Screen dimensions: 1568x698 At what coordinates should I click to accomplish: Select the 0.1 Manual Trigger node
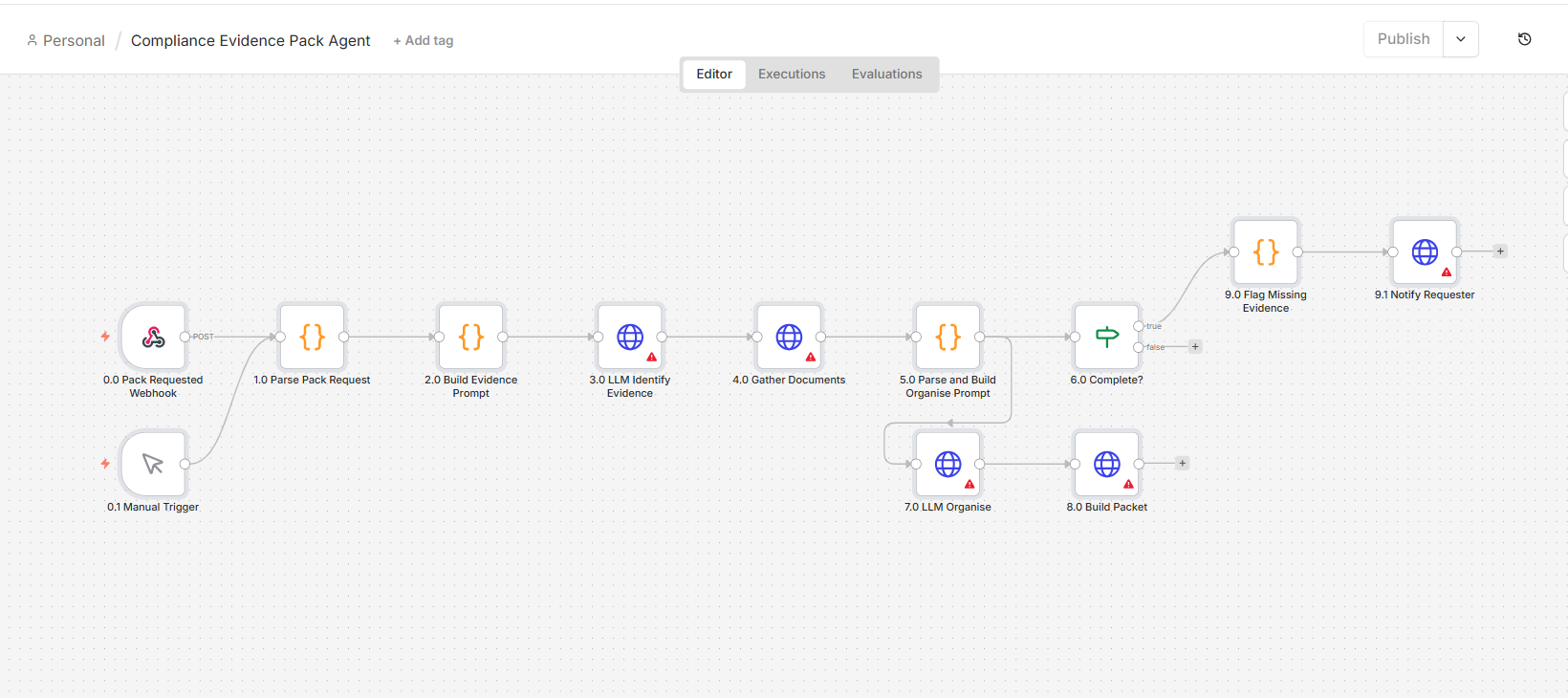click(x=153, y=464)
